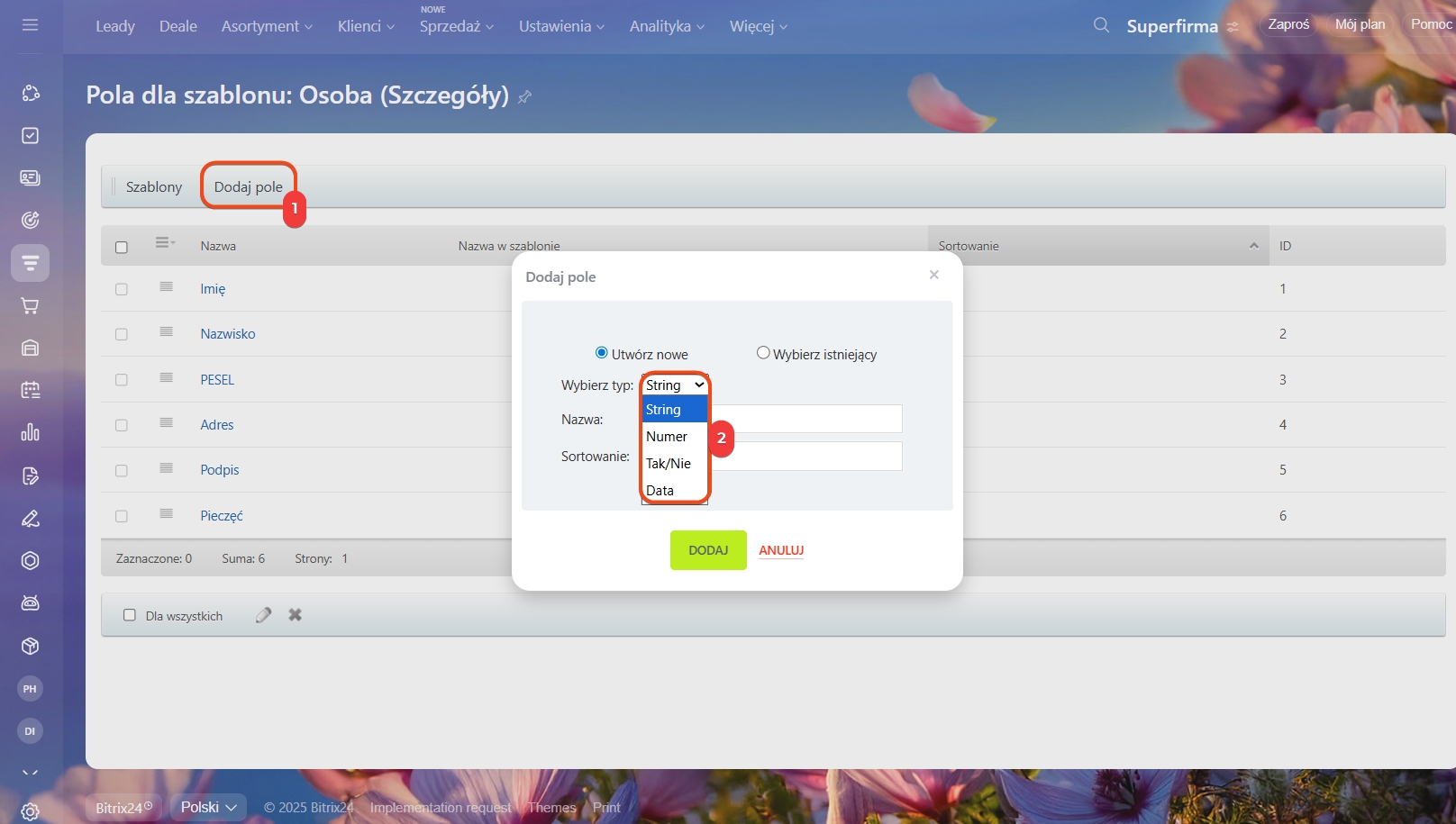1456x824 pixels.
Task: Open the collaboration icon in sidebar
Action: click(x=30, y=93)
